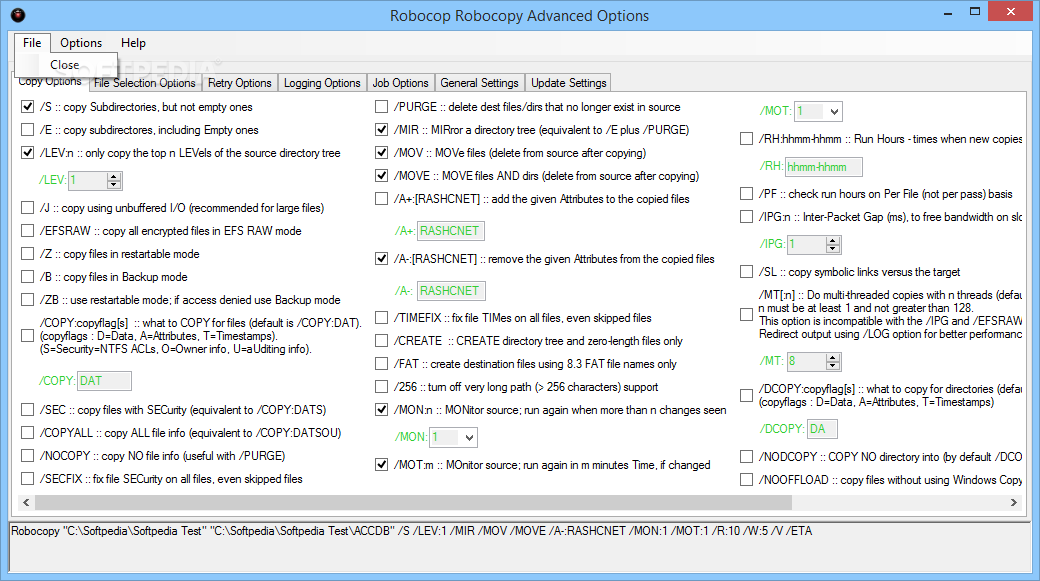Check /PURGE delete dest files option
Image resolution: width=1040 pixels, height=581 pixels.
381,107
